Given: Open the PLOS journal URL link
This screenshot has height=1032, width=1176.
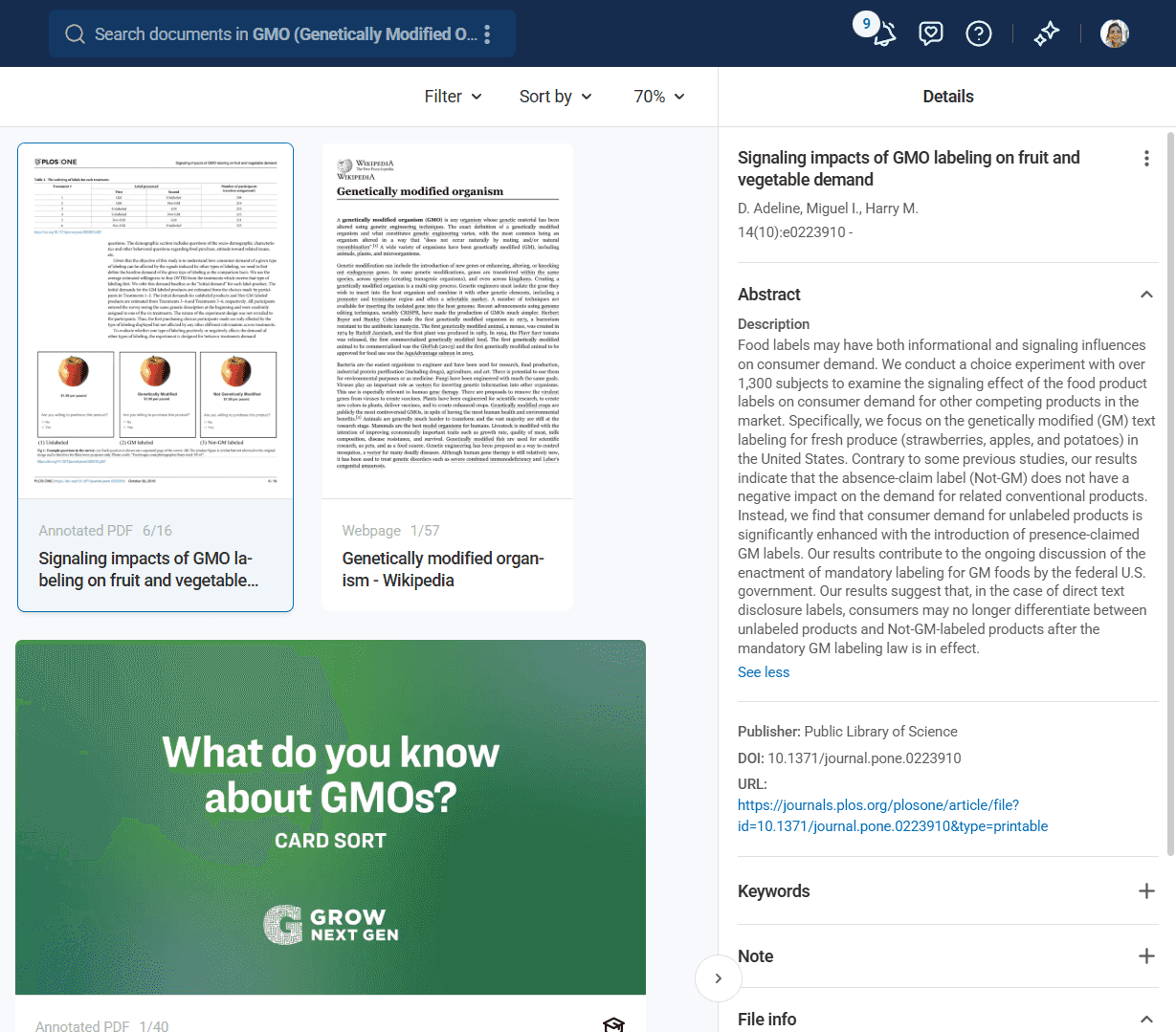Looking at the screenshot, I should (x=892, y=816).
